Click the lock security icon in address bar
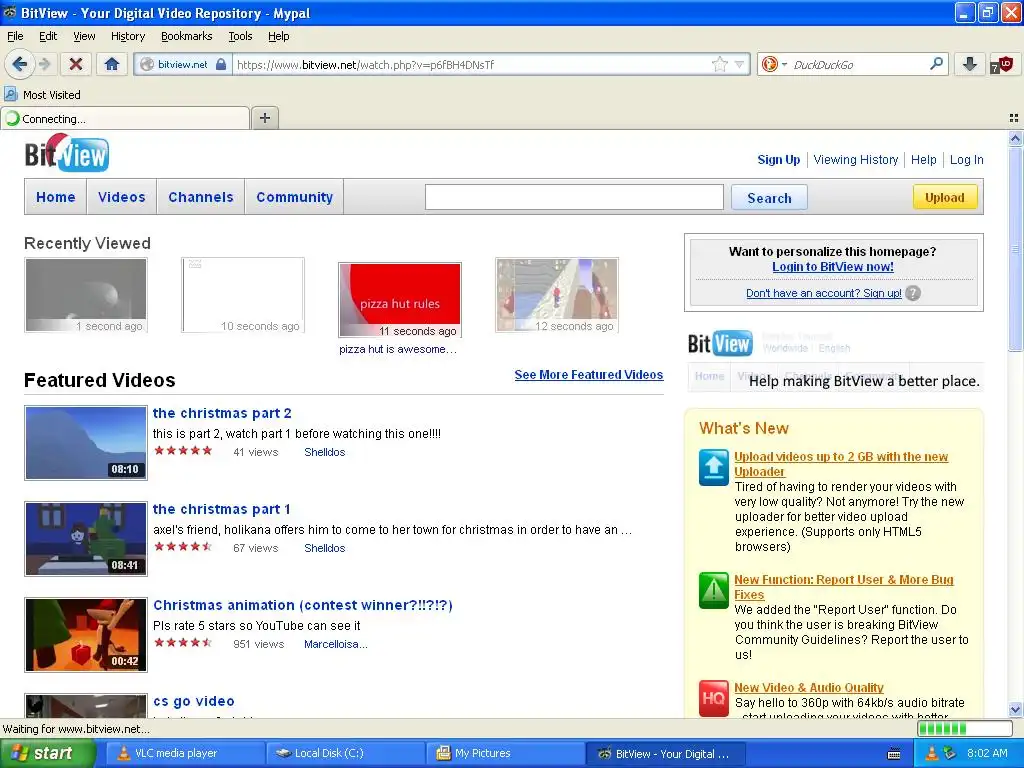The height and width of the screenshot is (768, 1024). point(221,65)
